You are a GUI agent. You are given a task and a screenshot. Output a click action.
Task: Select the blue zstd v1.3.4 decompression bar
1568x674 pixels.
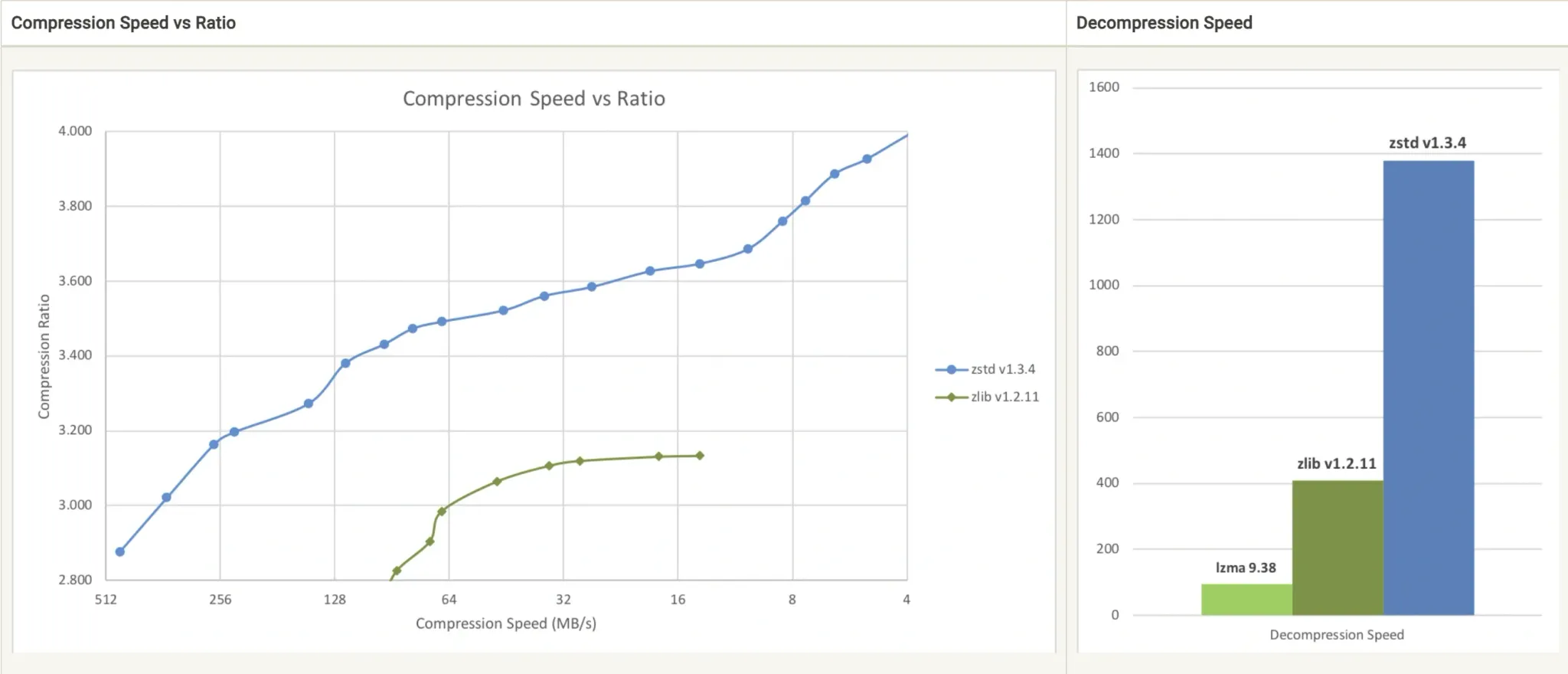click(1429, 388)
